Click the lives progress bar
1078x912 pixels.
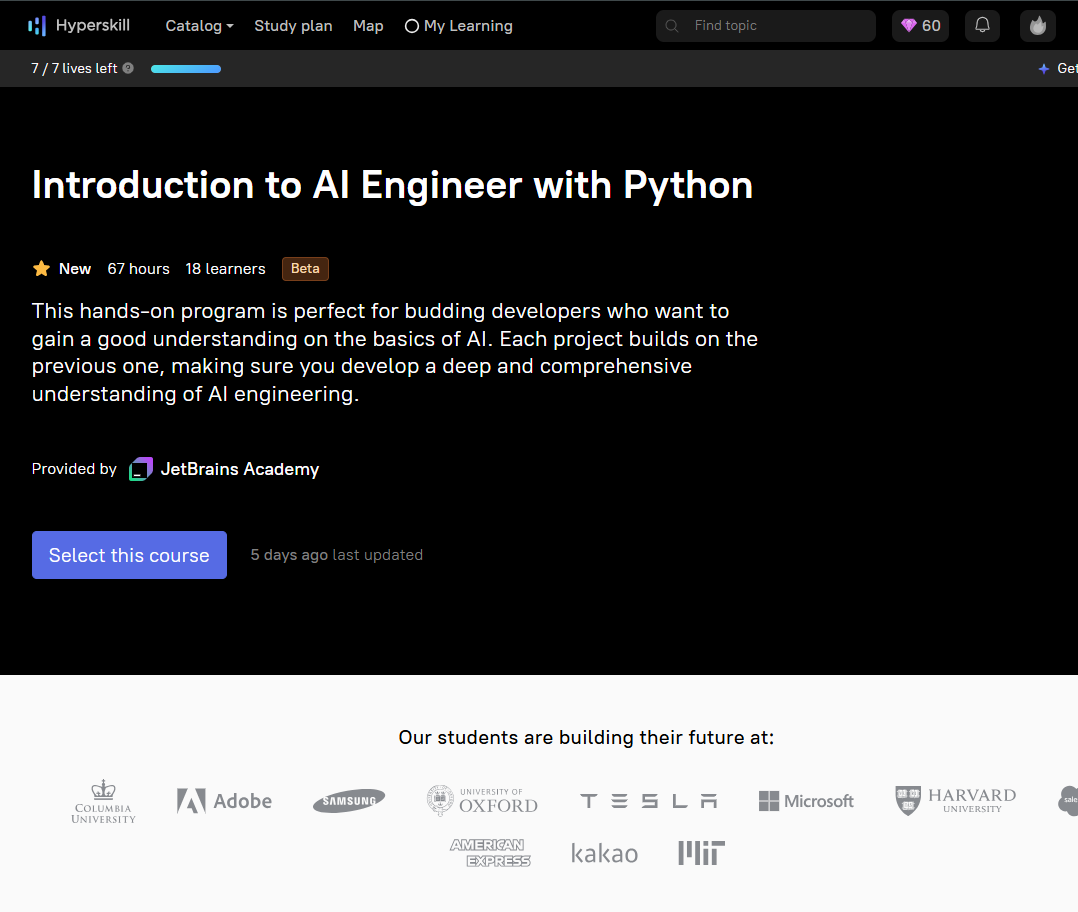[x=186, y=69]
